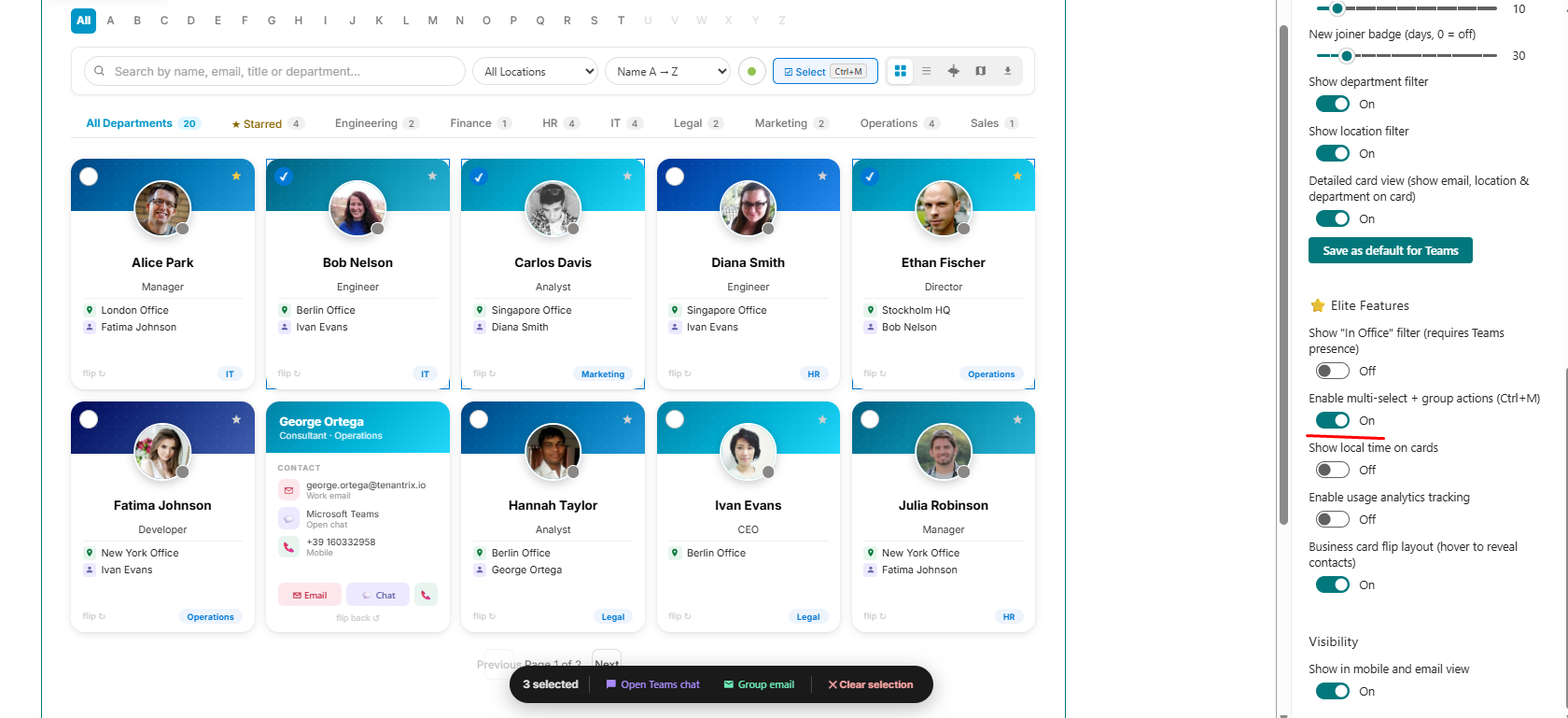Switch to list view layout
This screenshot has height=718, width=1568.
pyautogui.click(x=926, y=71)
